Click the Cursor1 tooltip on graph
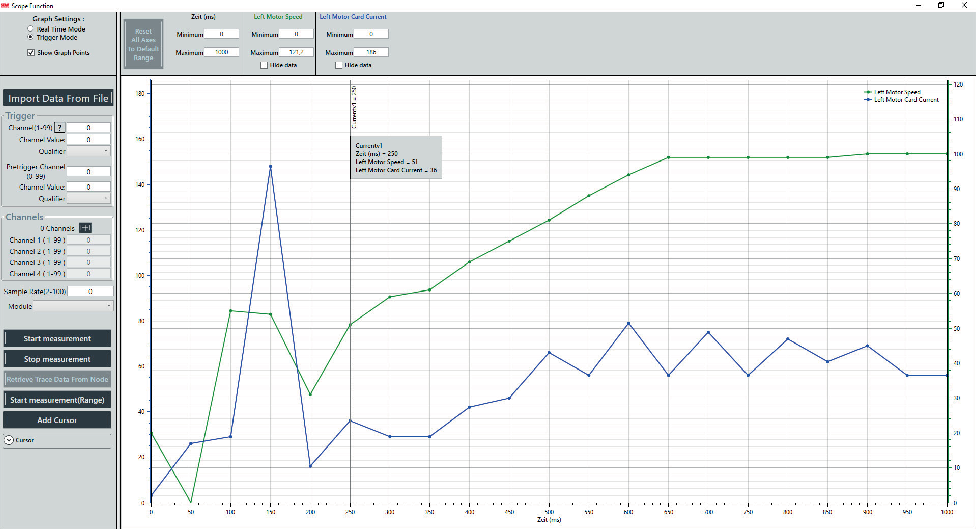Image resolution: width=976 pixels, height=529 pixels. coord(396,158)
